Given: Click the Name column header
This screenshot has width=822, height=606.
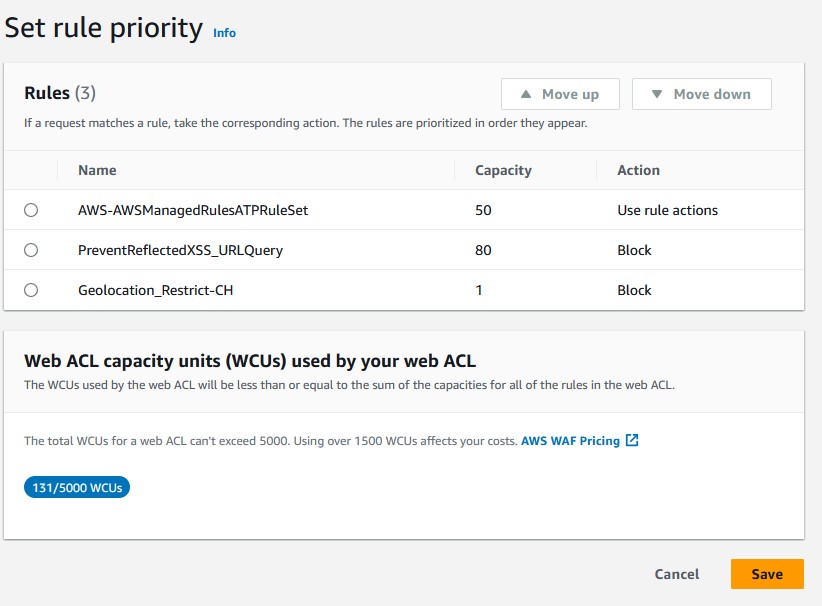Looking at the screenshot, I should point(97,170).
